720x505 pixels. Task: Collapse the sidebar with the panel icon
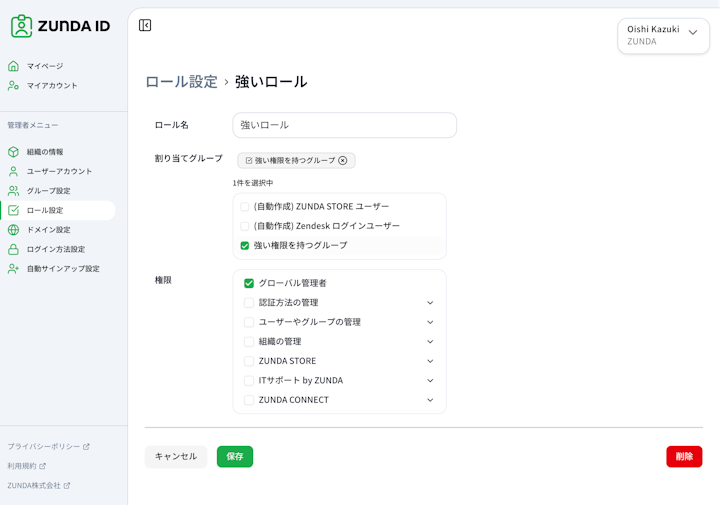(x=145, y=25)
